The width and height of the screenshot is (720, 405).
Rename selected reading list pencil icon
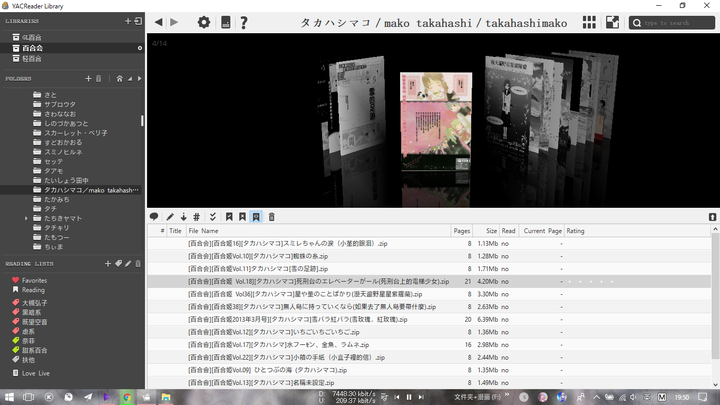(x=128, y=264)
